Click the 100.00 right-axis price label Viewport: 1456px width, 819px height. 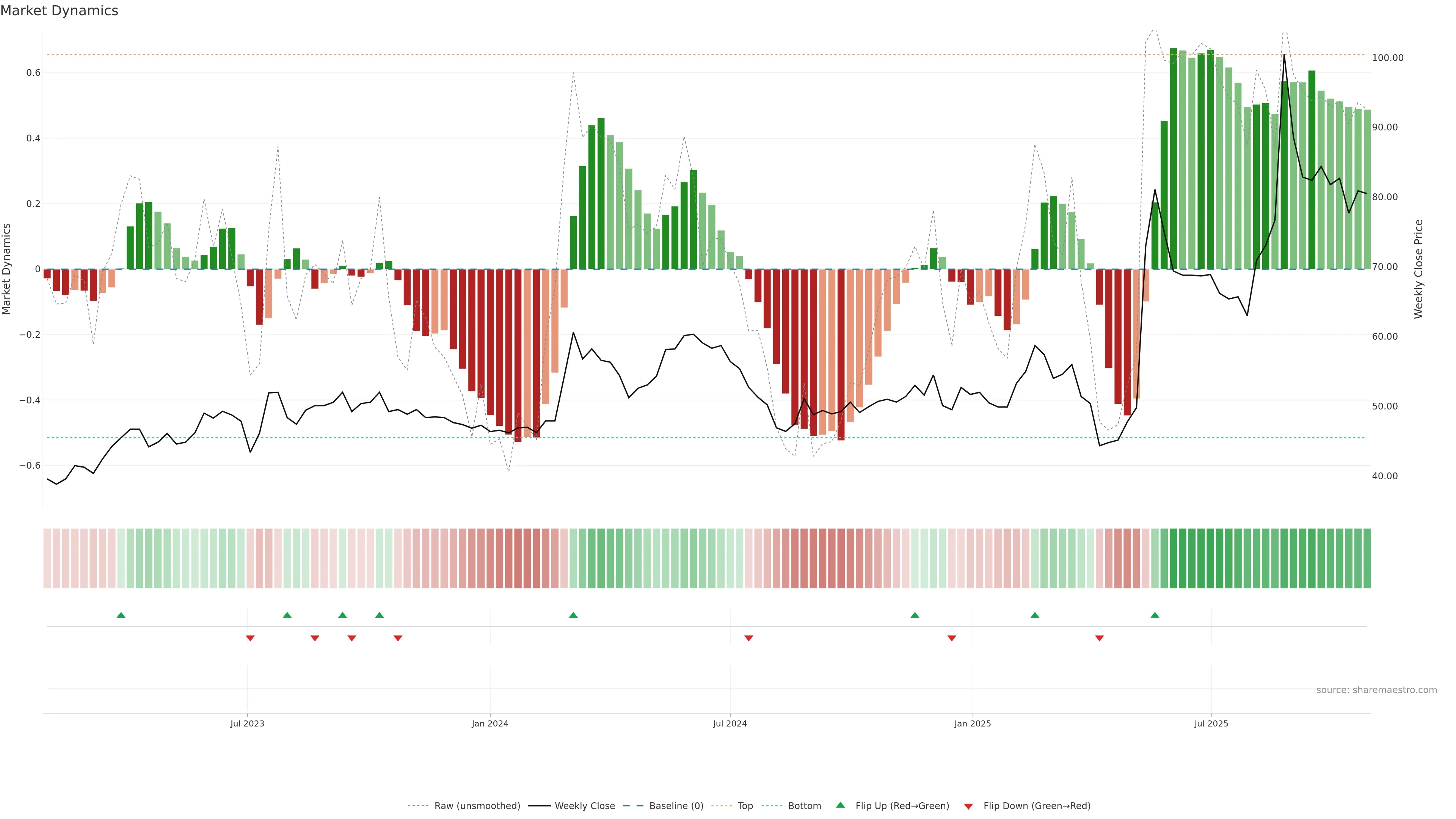(1388, 58)
